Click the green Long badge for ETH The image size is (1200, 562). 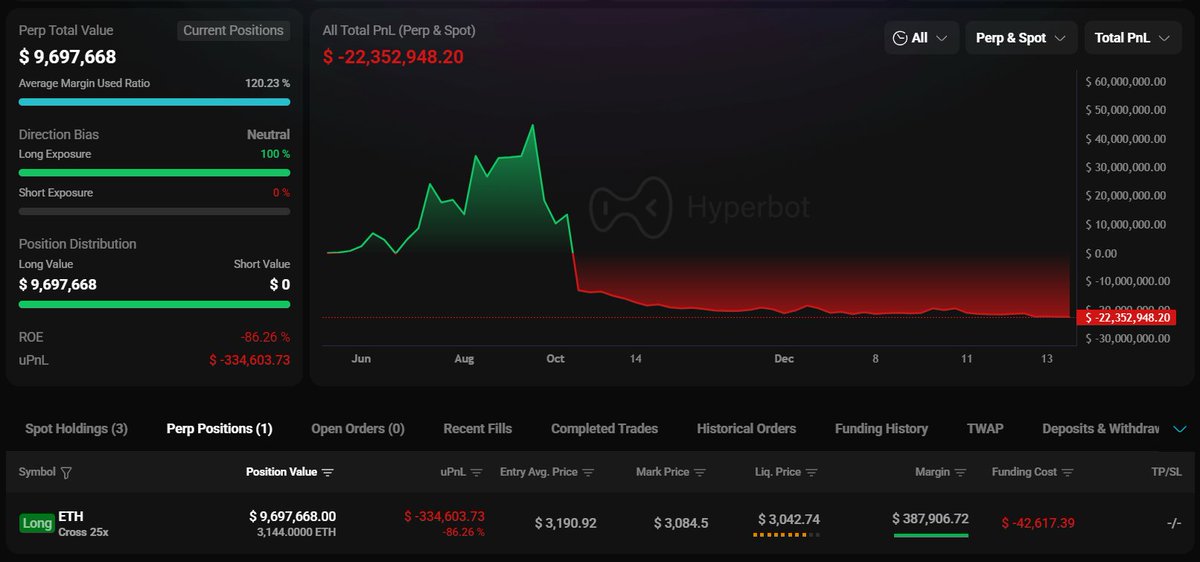point(37,523)
